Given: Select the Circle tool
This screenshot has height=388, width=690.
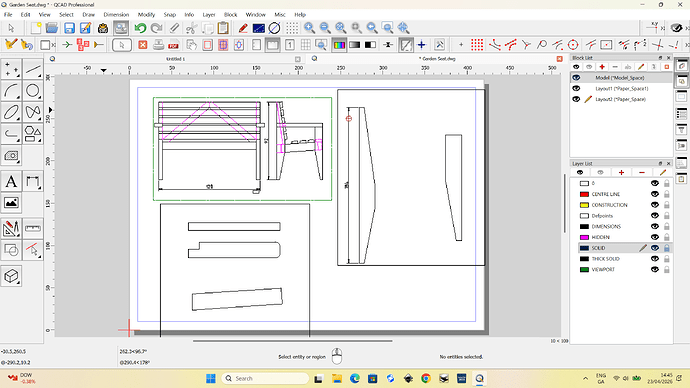Looking at the screenshot, I should 33,91.
